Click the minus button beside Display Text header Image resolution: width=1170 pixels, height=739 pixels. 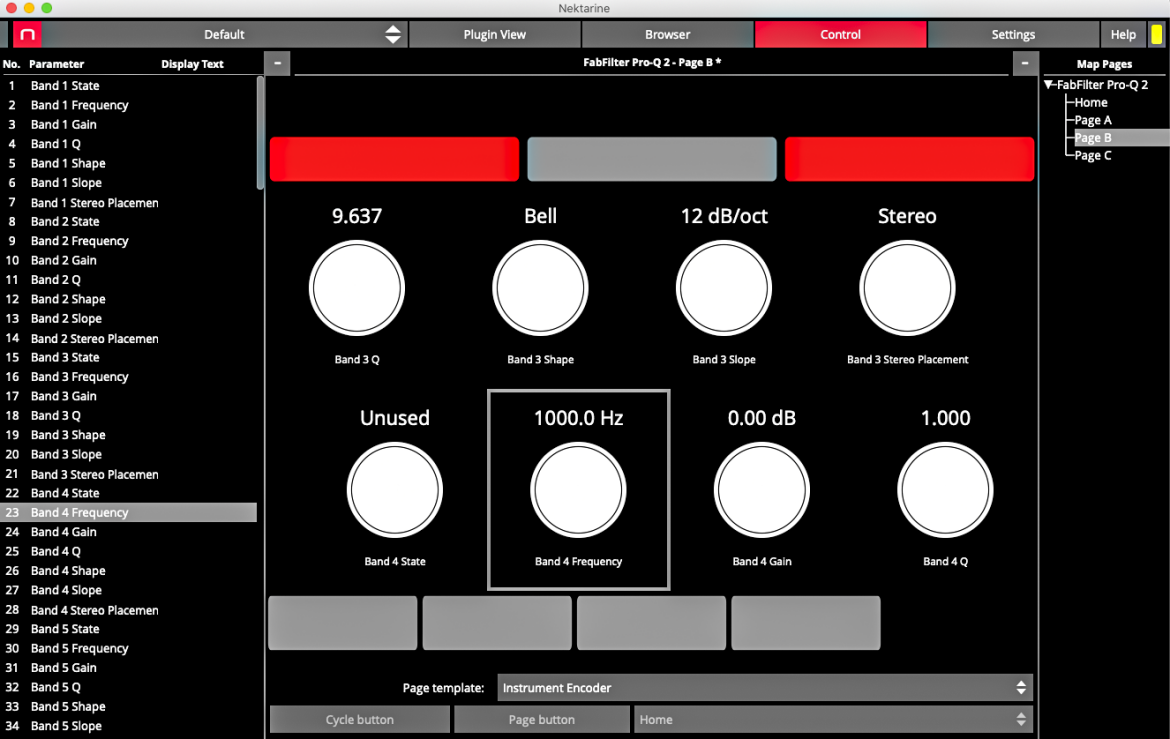(x=278, y=63)
